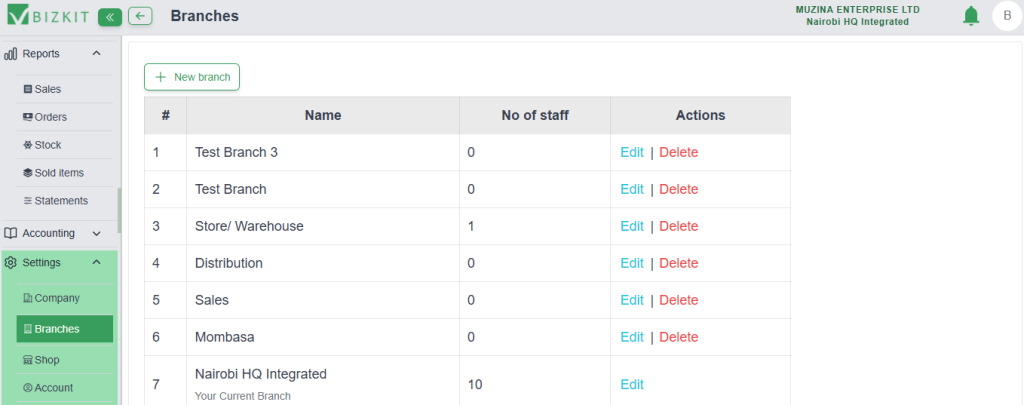Click the Stock report icon
Viewport: 1024px width, 405px height.
coord(27,145)
